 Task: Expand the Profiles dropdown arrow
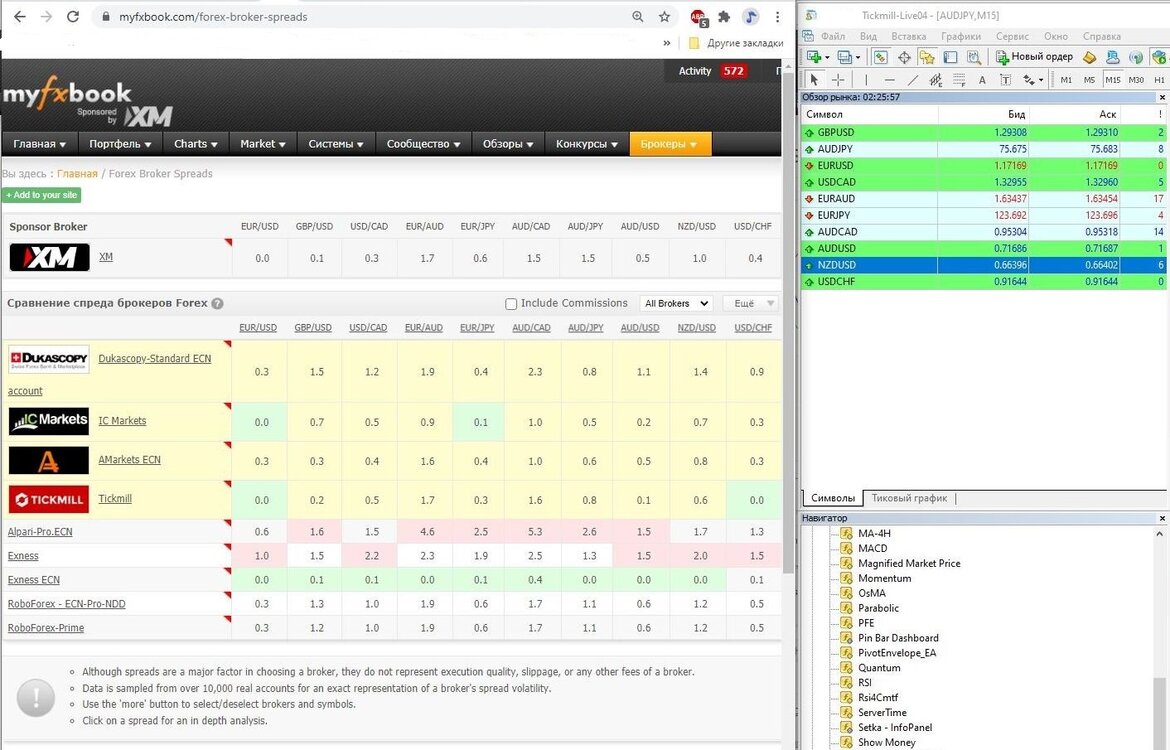(x=857, y=57)
